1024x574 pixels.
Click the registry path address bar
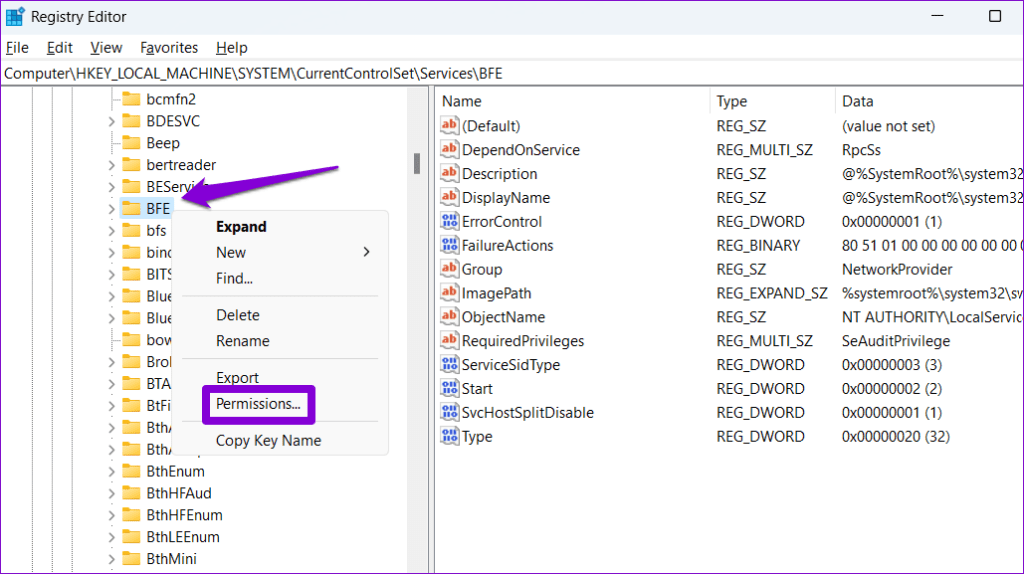(500, 74)
